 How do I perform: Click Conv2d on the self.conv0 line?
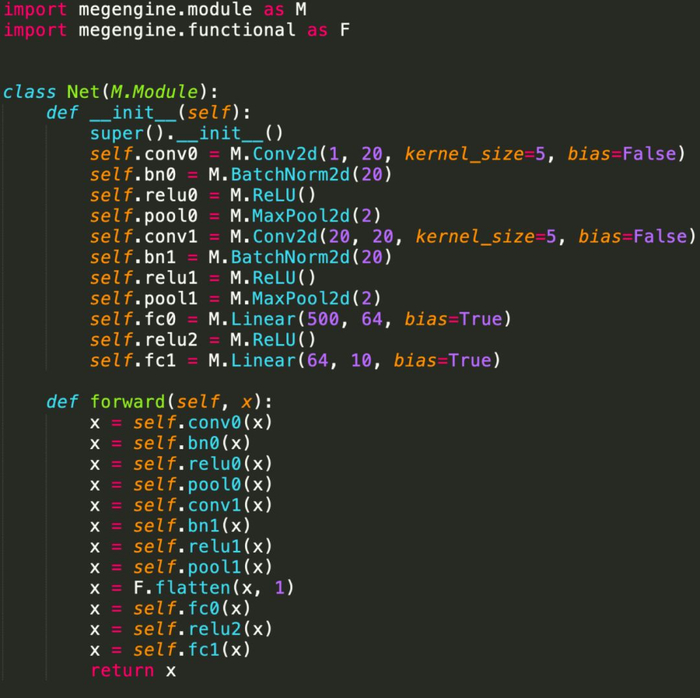point(285,154)
